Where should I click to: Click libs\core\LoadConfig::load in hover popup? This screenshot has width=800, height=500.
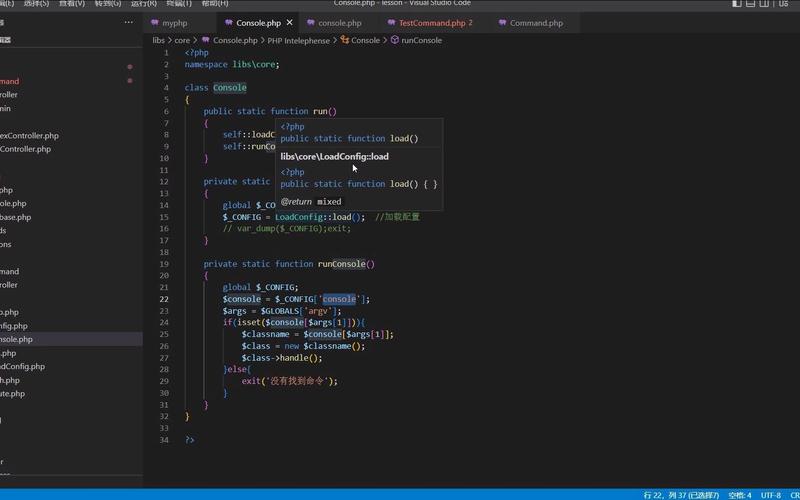335,157
